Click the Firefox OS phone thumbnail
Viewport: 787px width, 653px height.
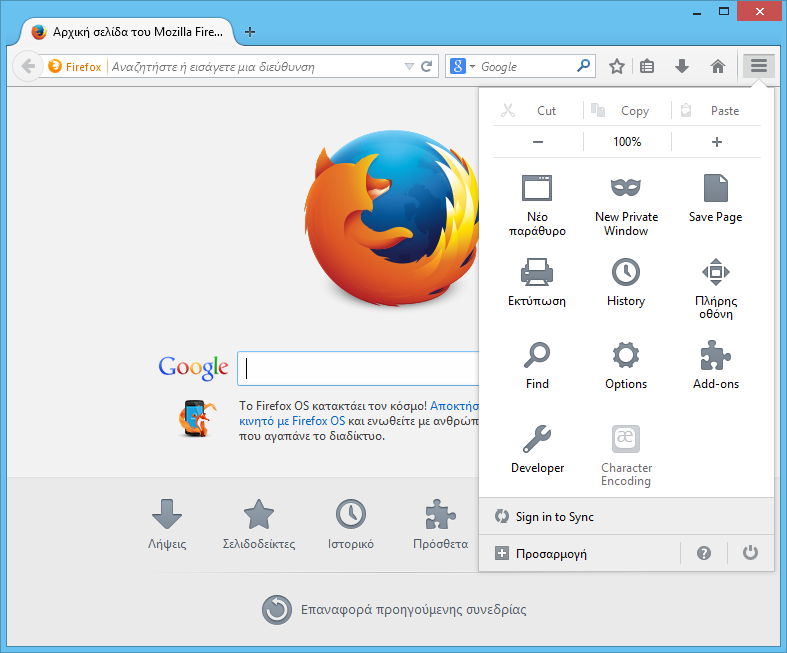click(x=197, y=418)
